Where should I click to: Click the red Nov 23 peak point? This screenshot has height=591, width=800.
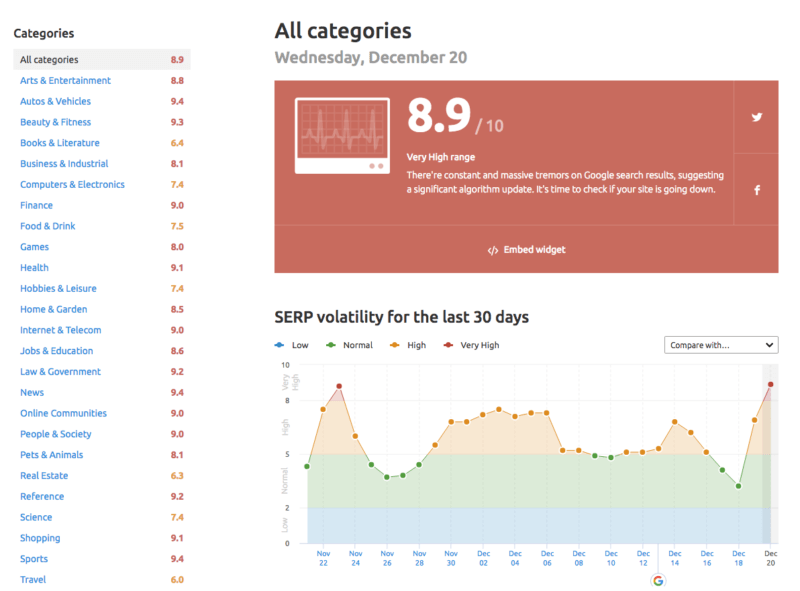click(339, 386)
